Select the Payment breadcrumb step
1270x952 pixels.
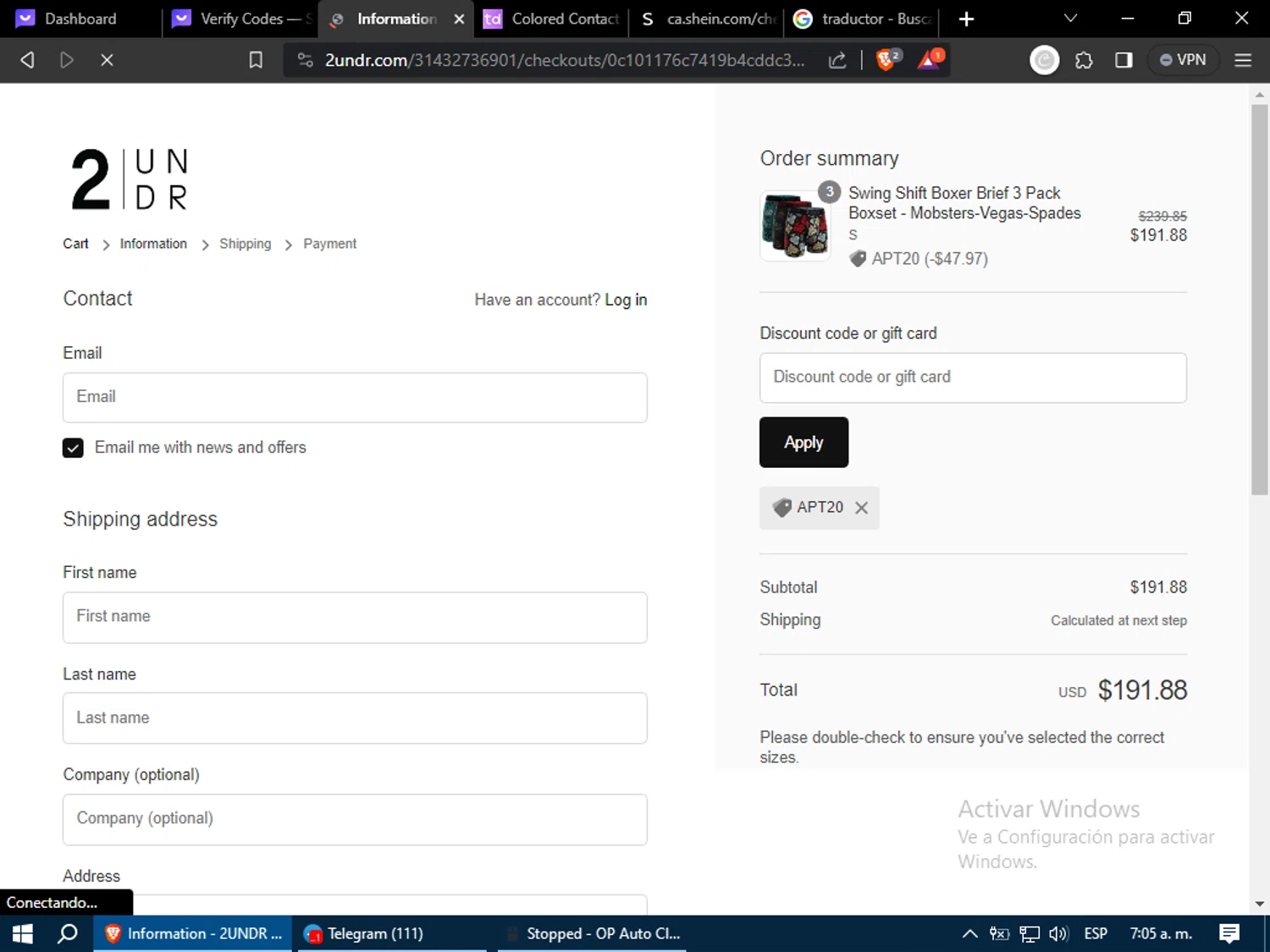point(329,244)
